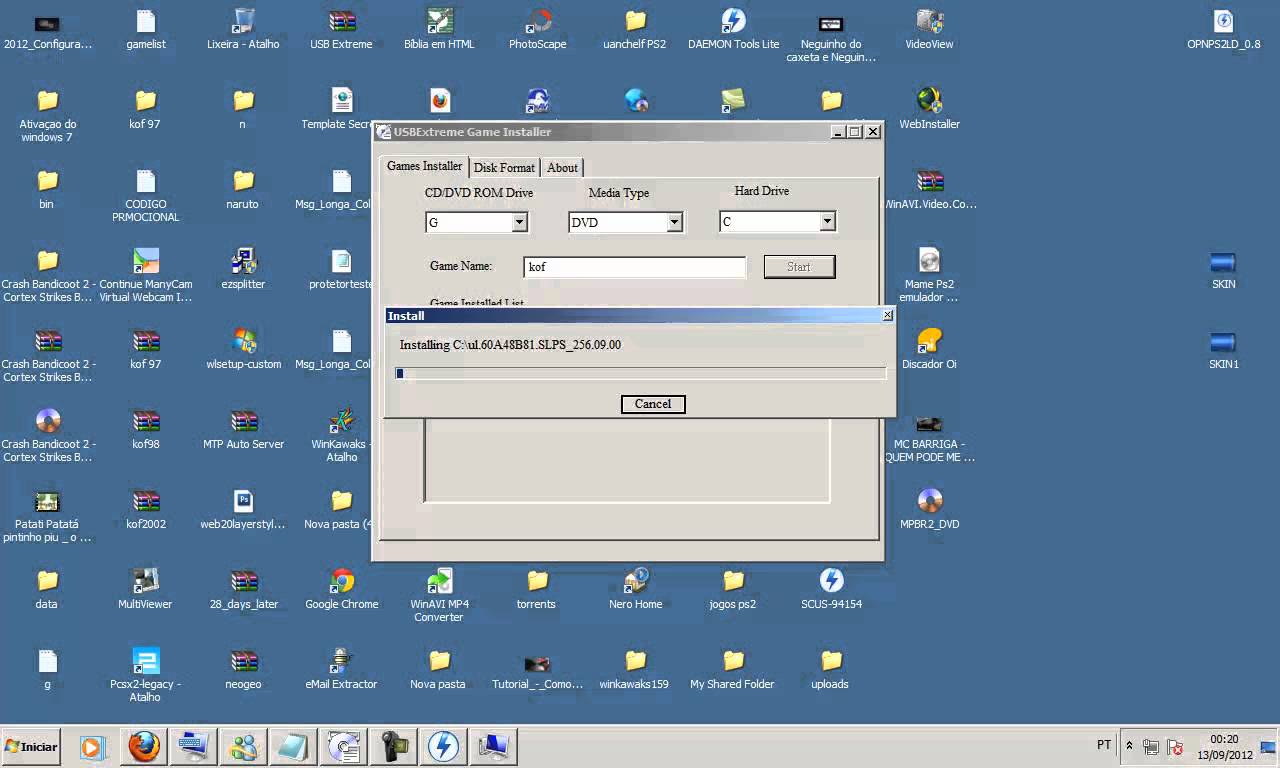Click the installation progress bar
This screenshot has height=768, width=1280.
640,374
